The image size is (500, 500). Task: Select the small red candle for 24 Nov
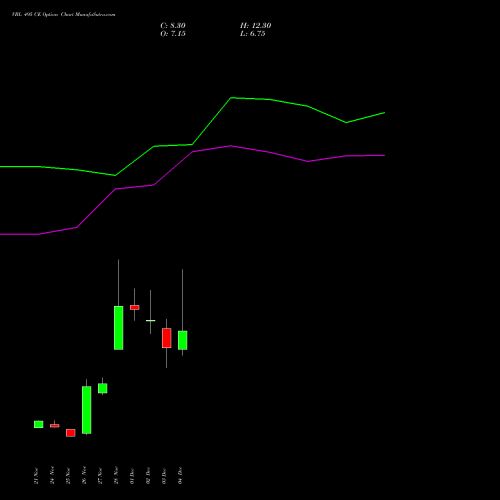click(55, 426)
